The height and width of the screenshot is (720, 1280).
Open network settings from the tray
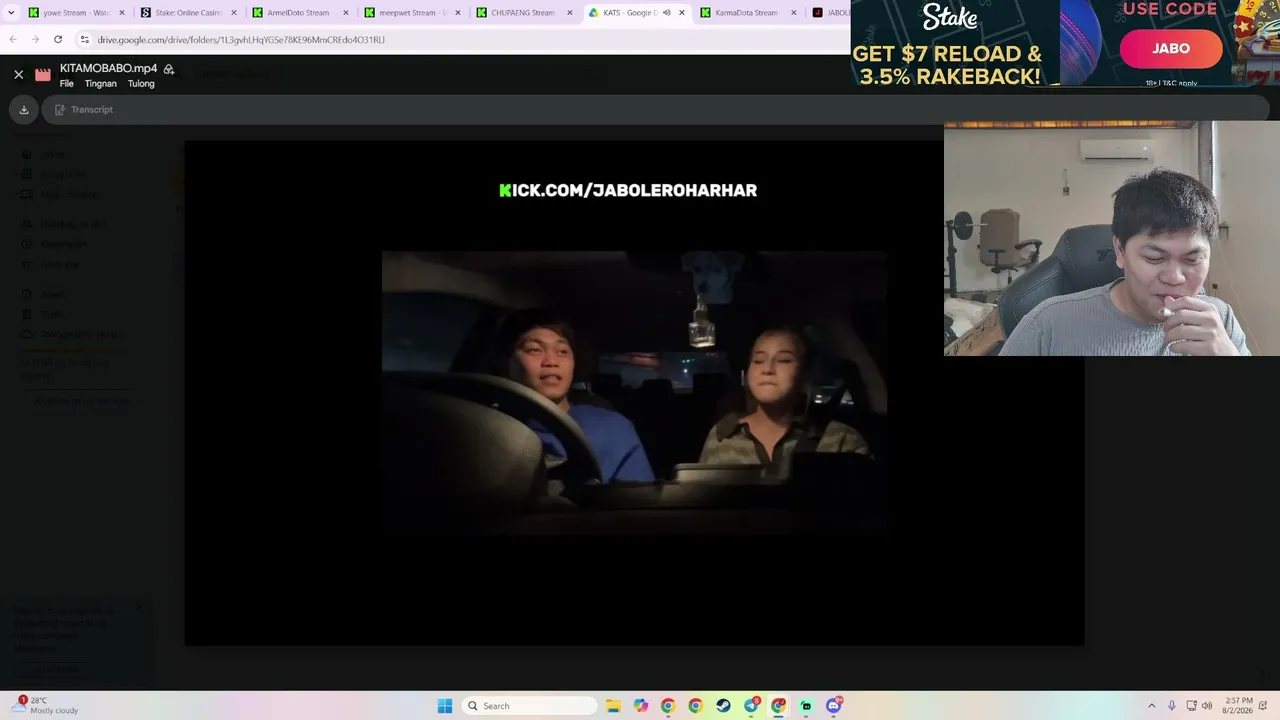[x=1191, y=706]
